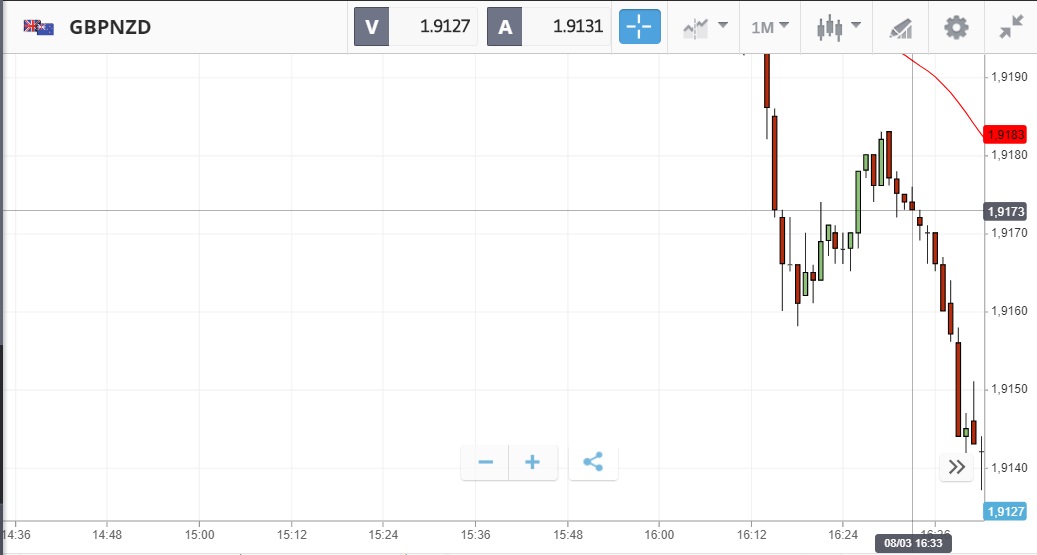Click the blue 1,9127 current price label

point(1005,511)
